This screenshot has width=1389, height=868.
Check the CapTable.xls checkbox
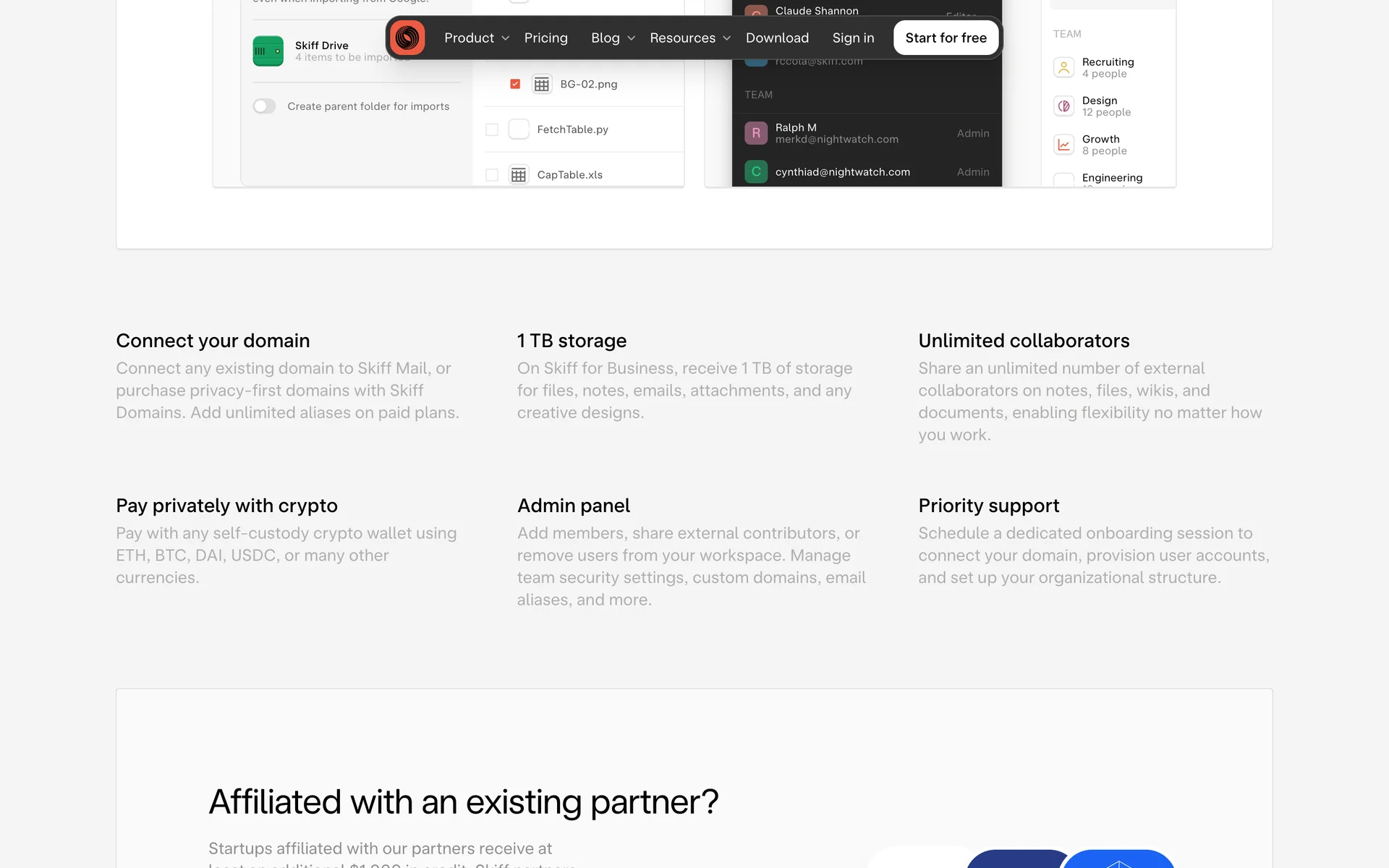pos(492,175)
